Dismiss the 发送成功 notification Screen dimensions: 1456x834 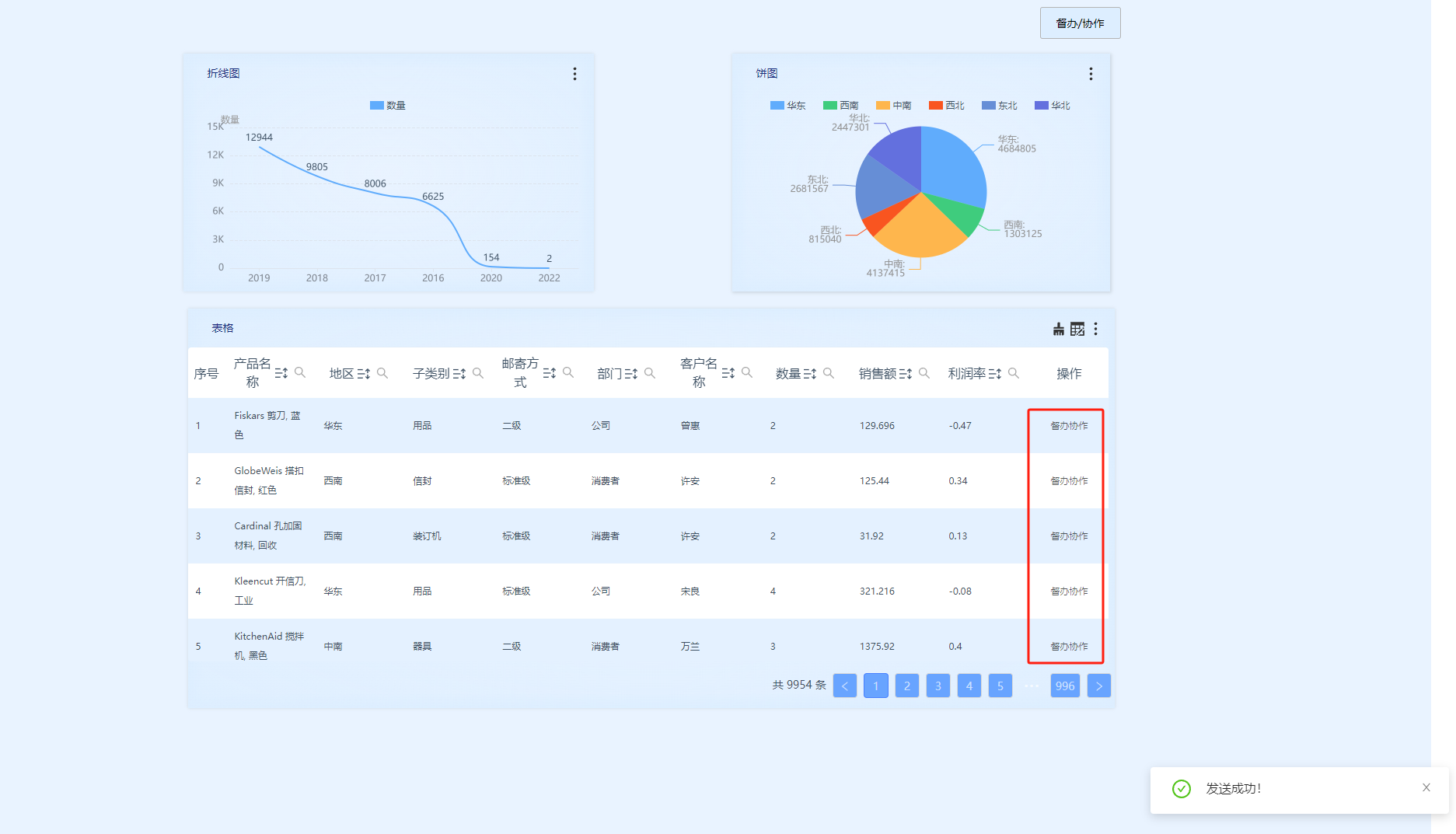pyautogui.click(x=1426, y=787)
